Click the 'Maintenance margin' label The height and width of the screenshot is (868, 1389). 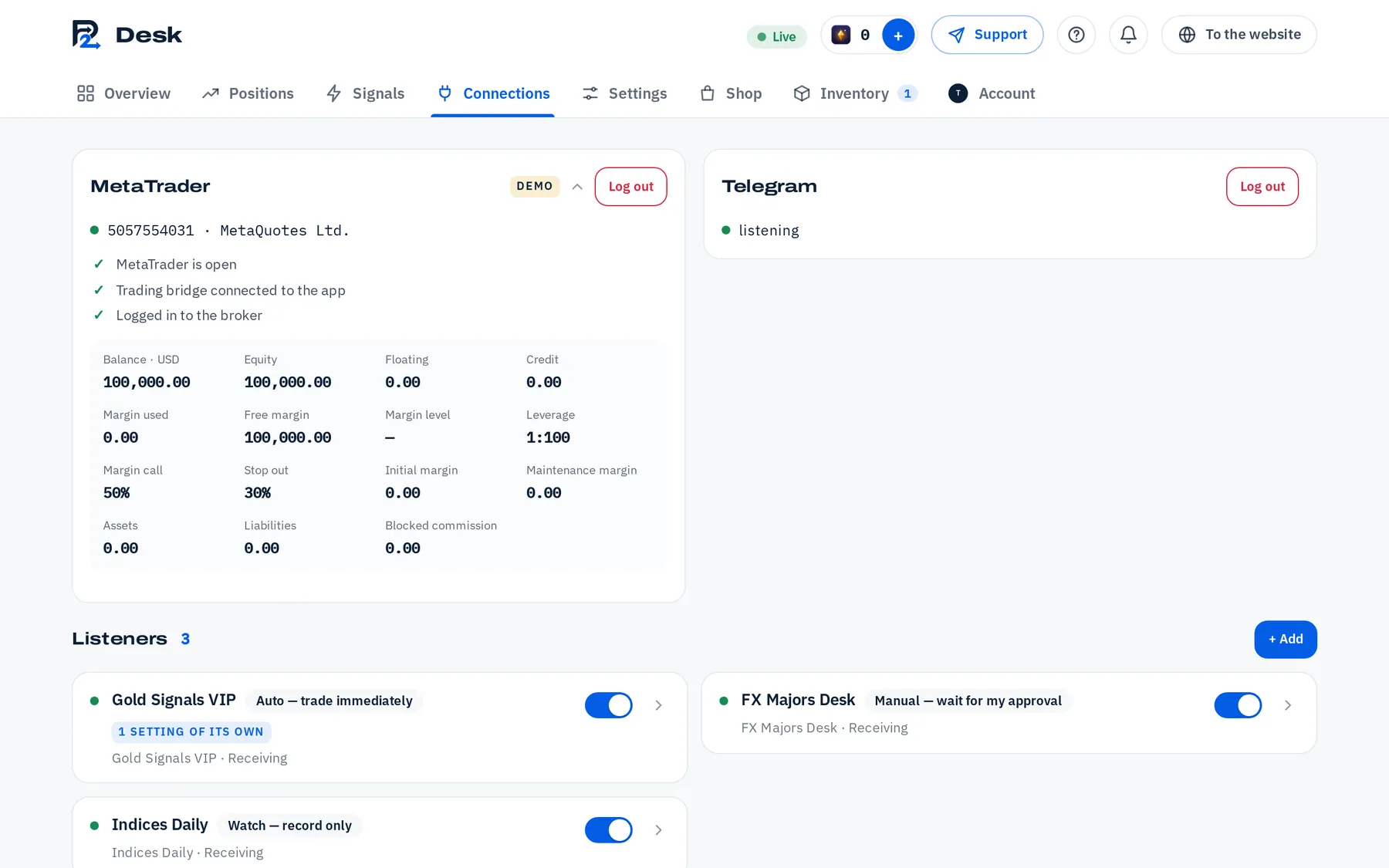pos(582,471)
